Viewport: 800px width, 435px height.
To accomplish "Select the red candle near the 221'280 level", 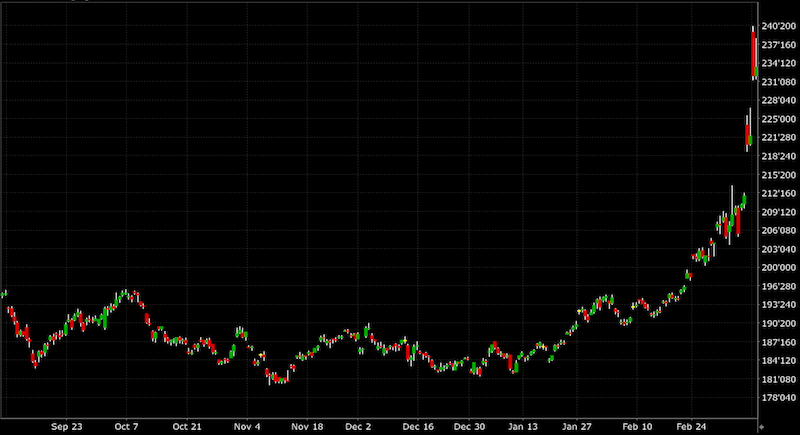I will coord(747,135).
